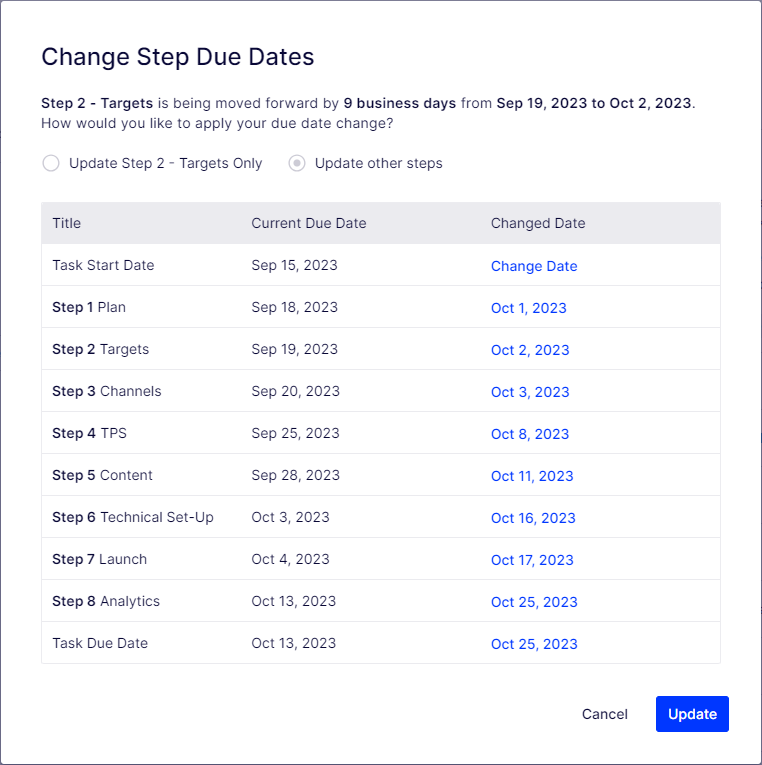Screen dimensions: 762x765
Task: Click the Current Due Date column header
Action: pos(309,223)
